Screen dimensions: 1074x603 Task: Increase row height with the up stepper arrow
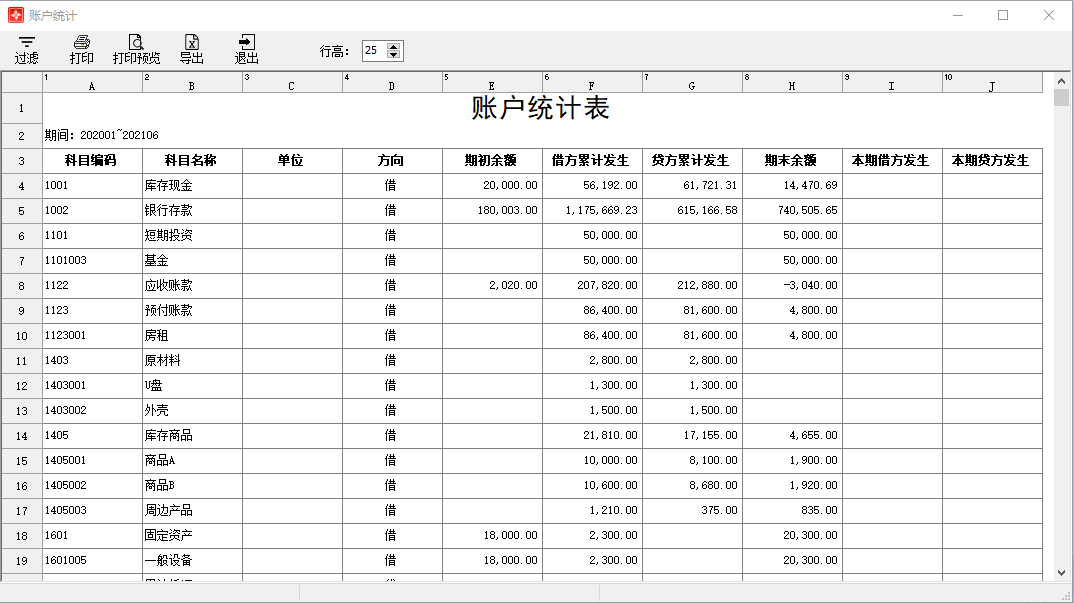tap(395, 44)
